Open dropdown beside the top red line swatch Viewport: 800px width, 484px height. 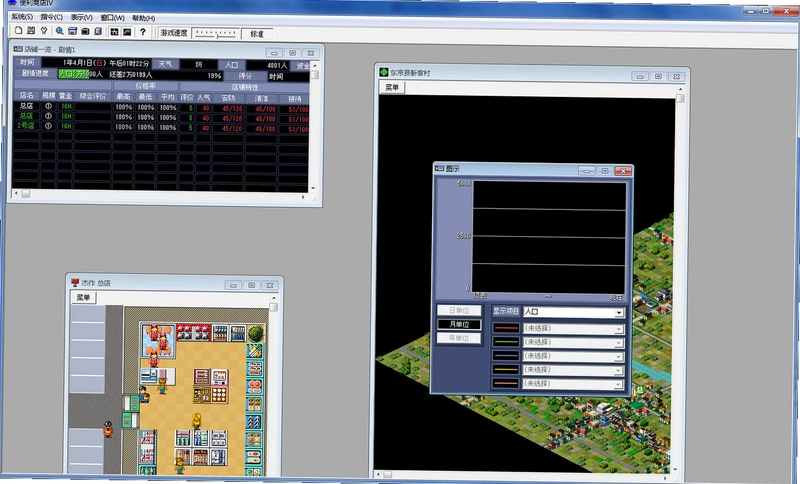(x=573, y=328)
